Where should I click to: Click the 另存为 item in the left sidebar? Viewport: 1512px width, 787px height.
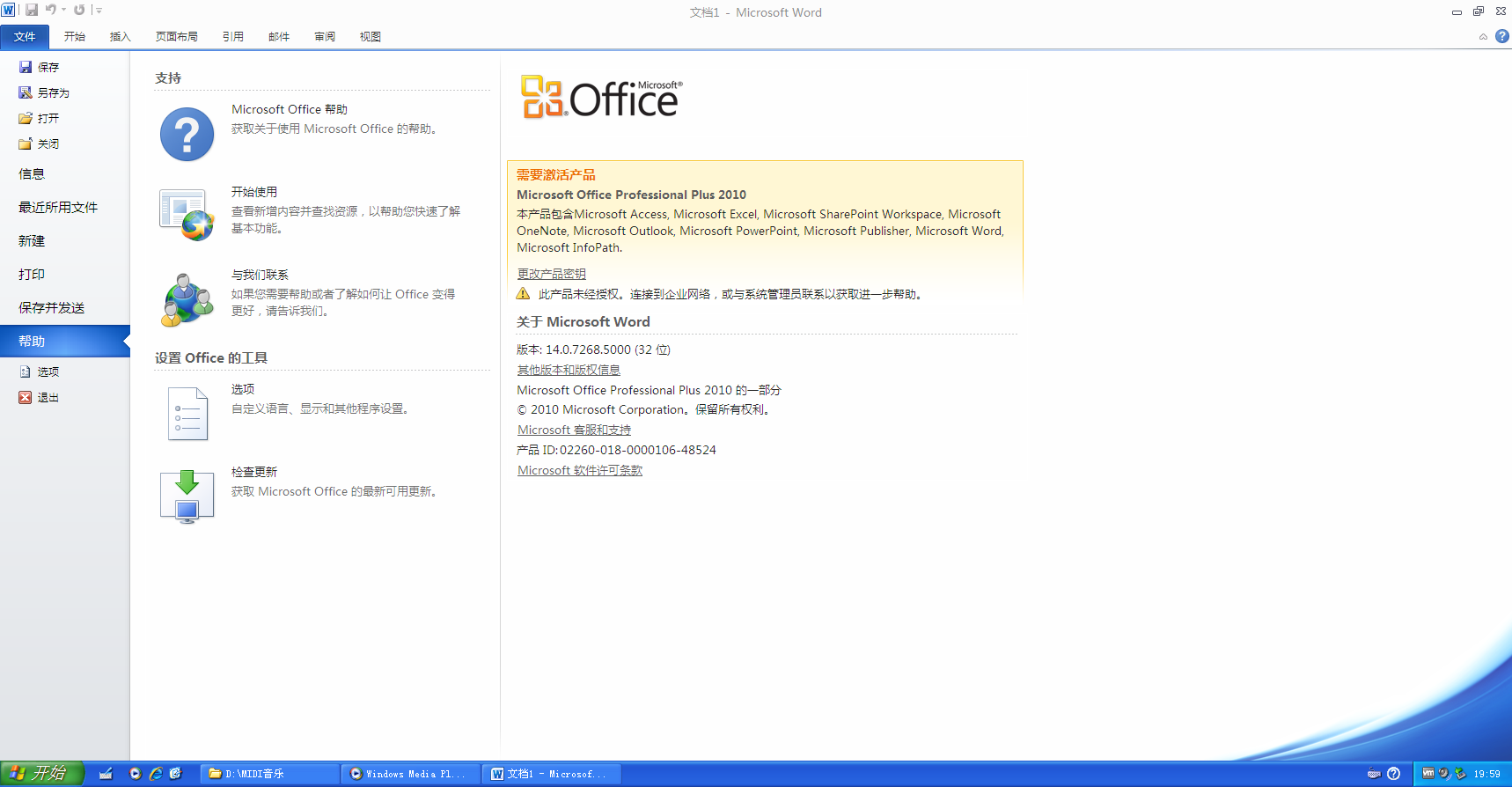(53, 92)
